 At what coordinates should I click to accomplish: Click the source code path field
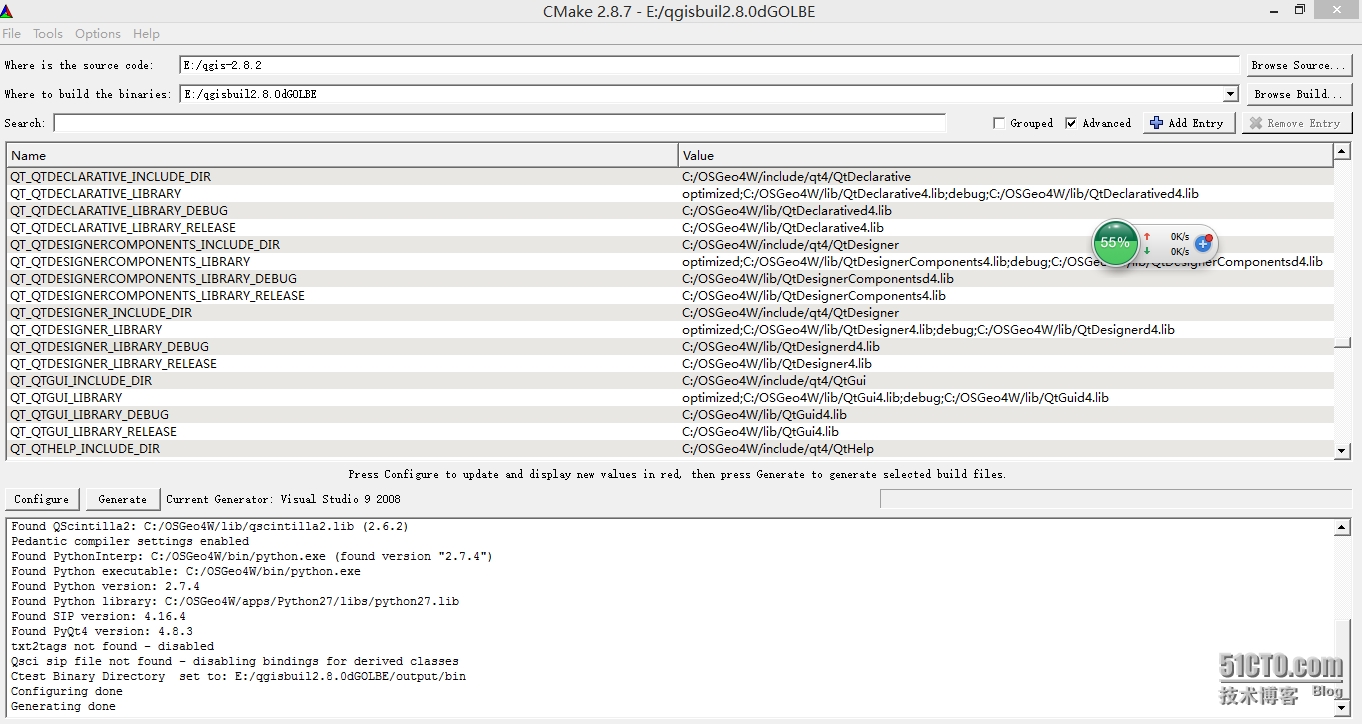709,65
